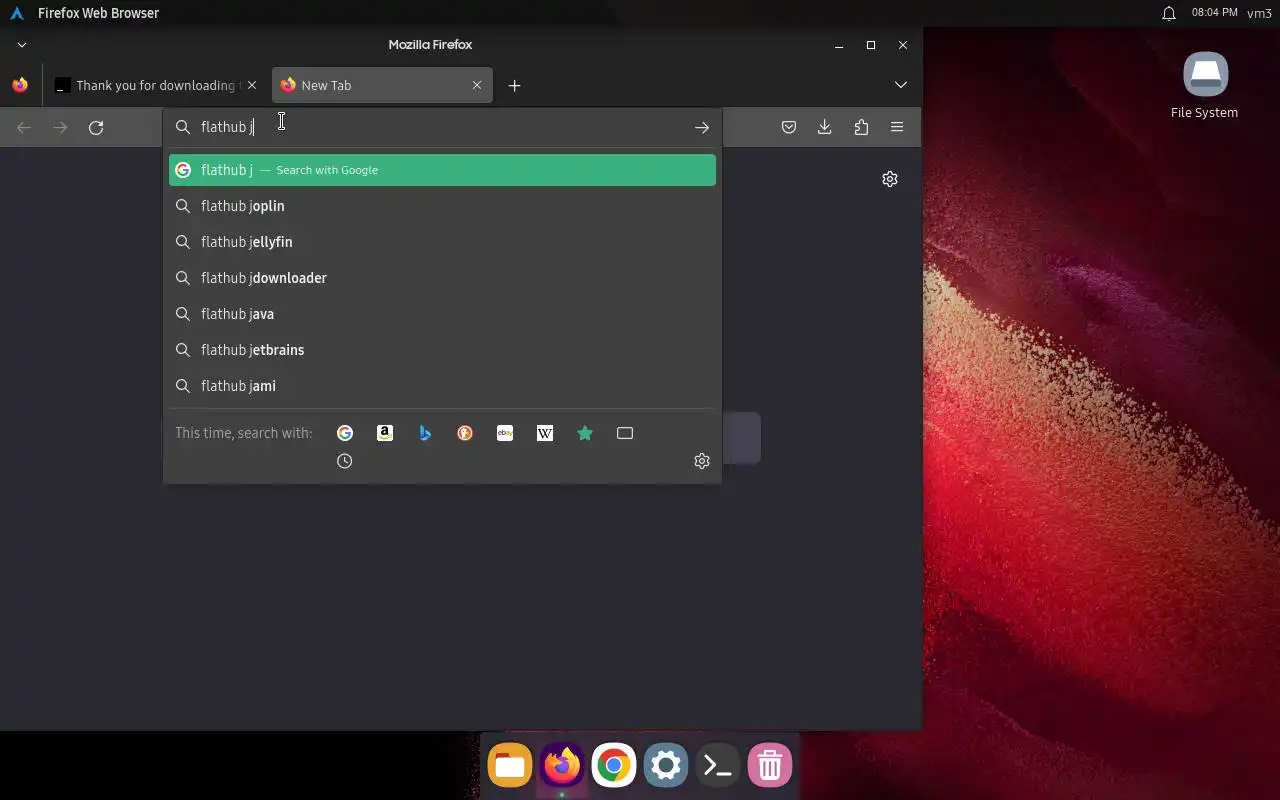Open the notification bell in top panel
This screenshot has height=800, width=1280.
pyautogui.click(x=1169, y=13)
